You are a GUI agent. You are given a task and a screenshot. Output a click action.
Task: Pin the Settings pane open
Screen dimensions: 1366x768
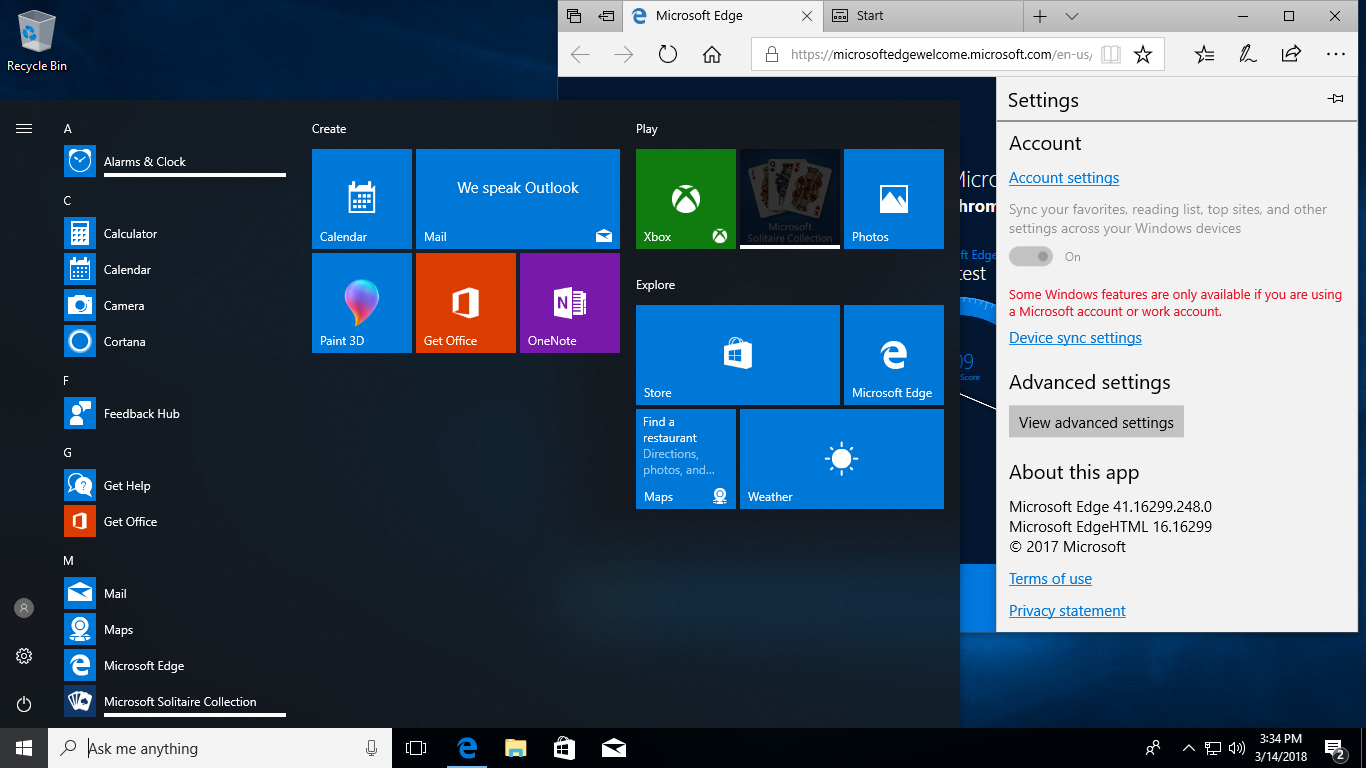pyautogui.click(x=1335, y=99)
